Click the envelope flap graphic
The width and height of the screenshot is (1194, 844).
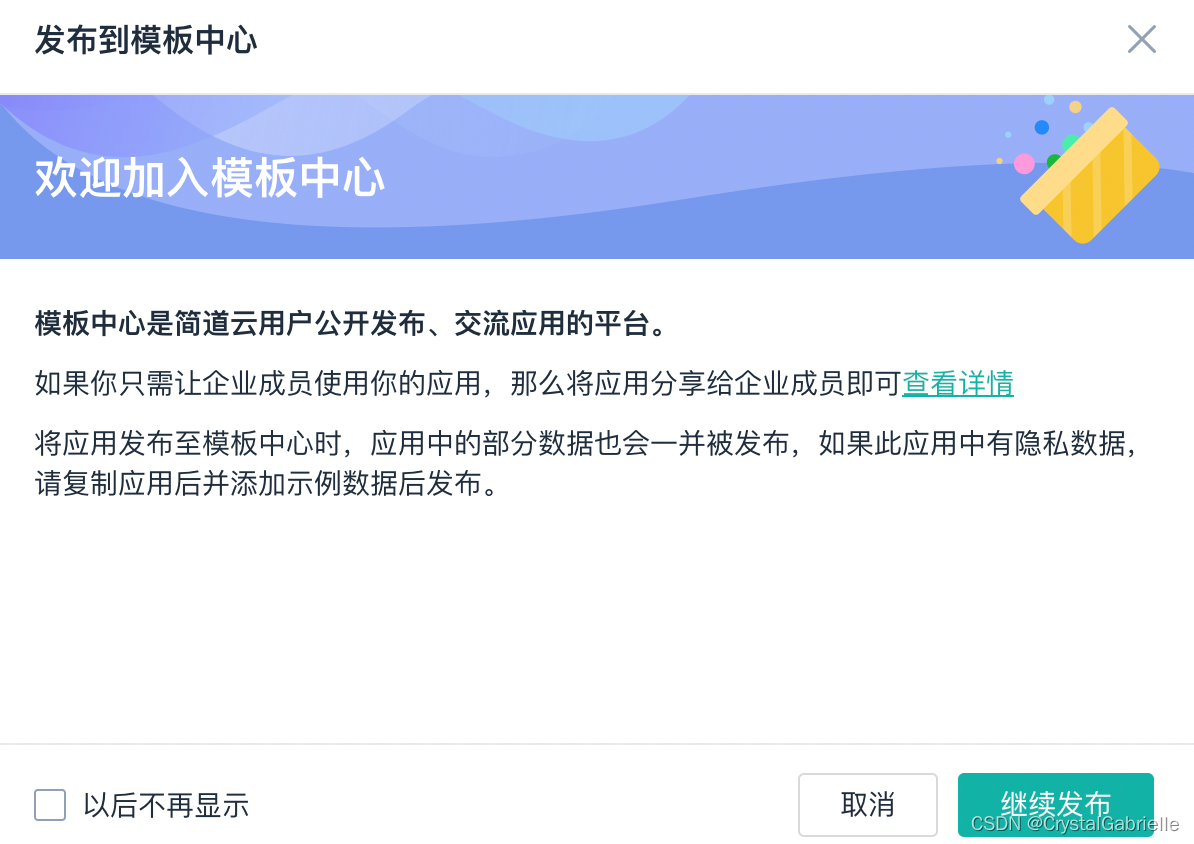(1075, 160)
